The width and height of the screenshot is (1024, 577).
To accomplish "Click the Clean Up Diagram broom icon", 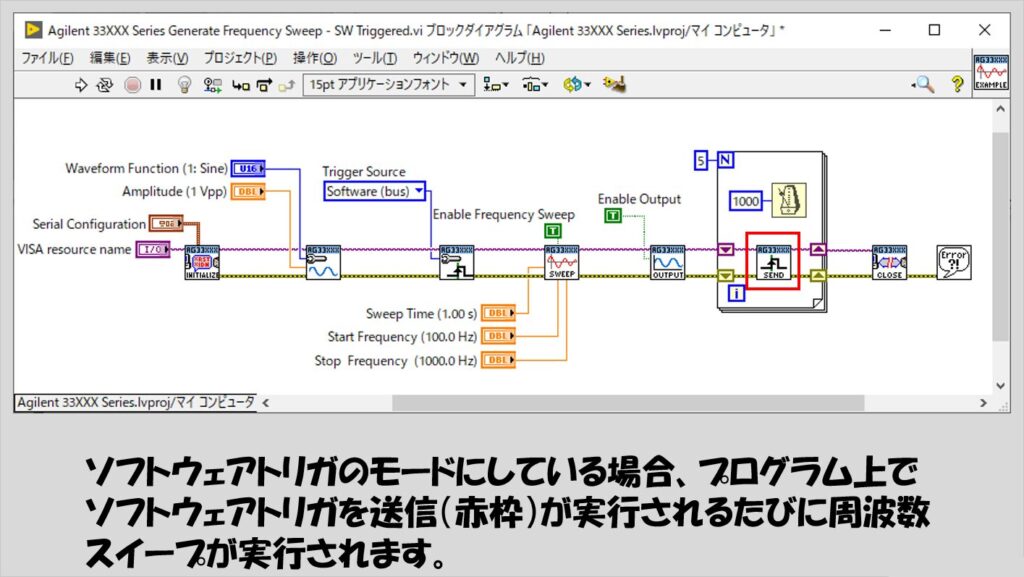I will click(x=614, y=85).
